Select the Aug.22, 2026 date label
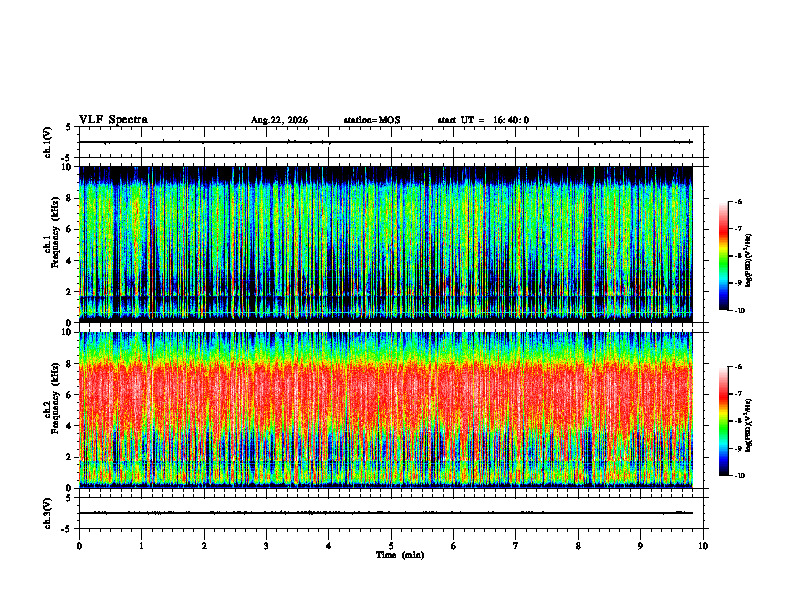This screenshot has width=792, height=612. 279,120
